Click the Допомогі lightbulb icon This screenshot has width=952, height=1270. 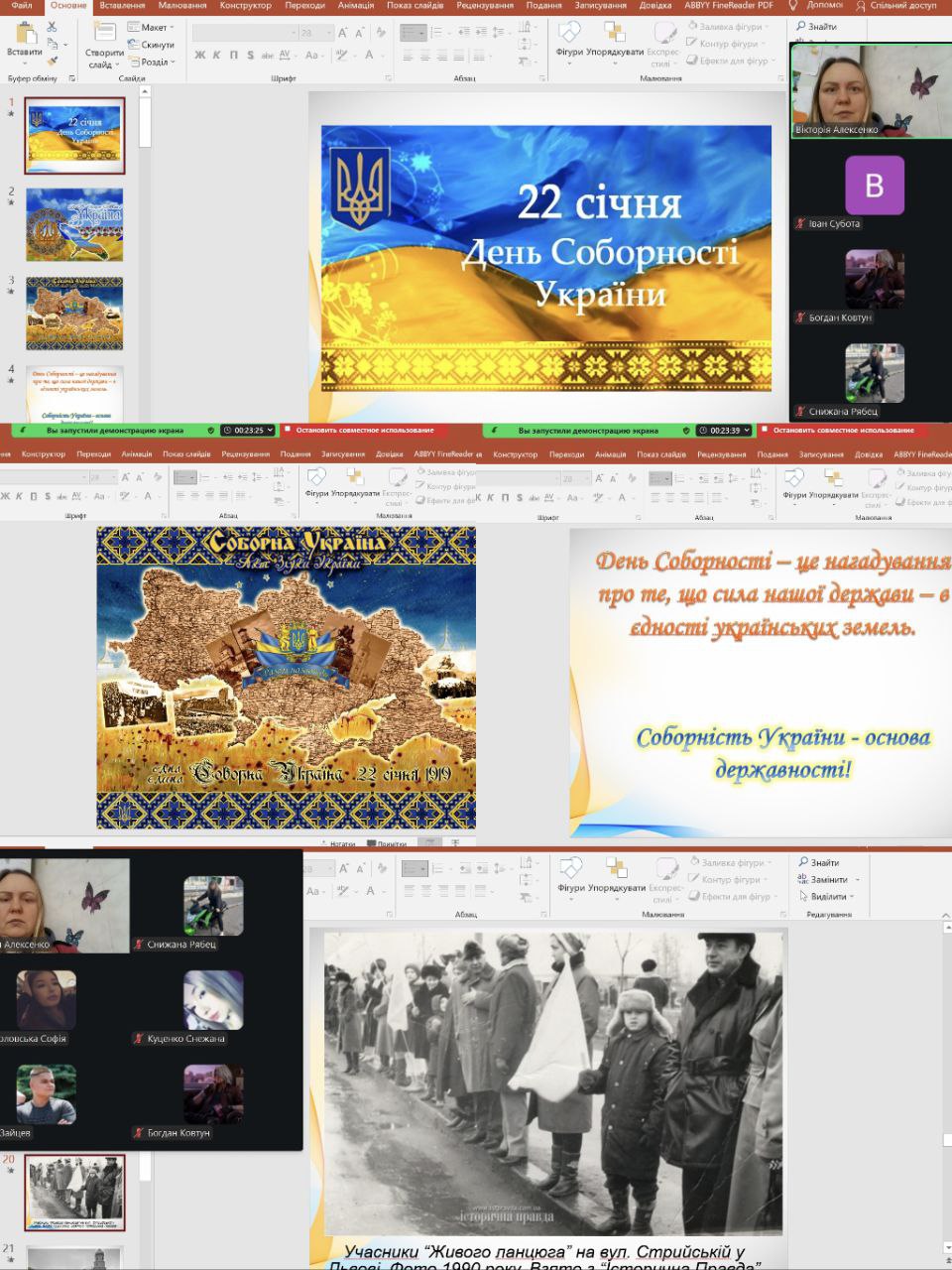point(793,6)
